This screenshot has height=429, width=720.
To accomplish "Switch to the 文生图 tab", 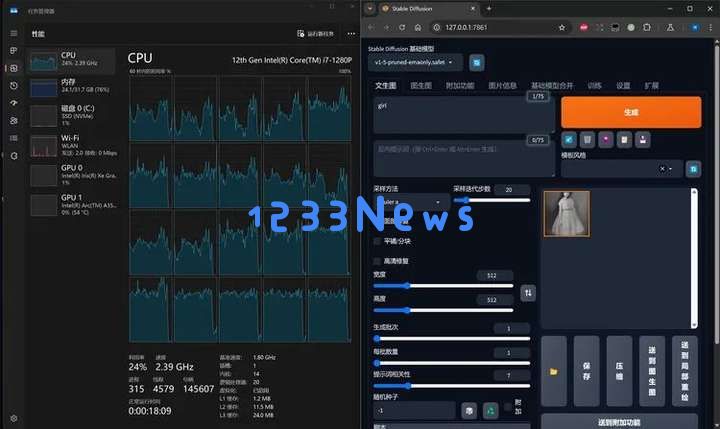I will tap(386, 86).
